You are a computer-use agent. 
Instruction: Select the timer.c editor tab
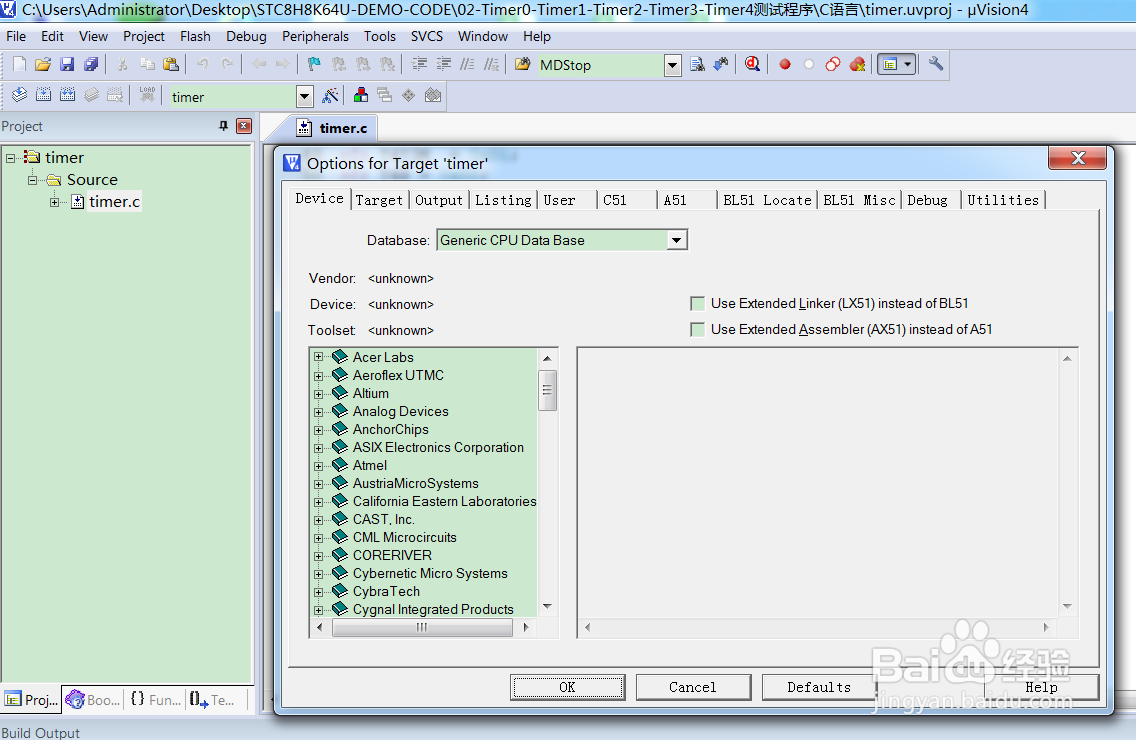tap(334, 128)
